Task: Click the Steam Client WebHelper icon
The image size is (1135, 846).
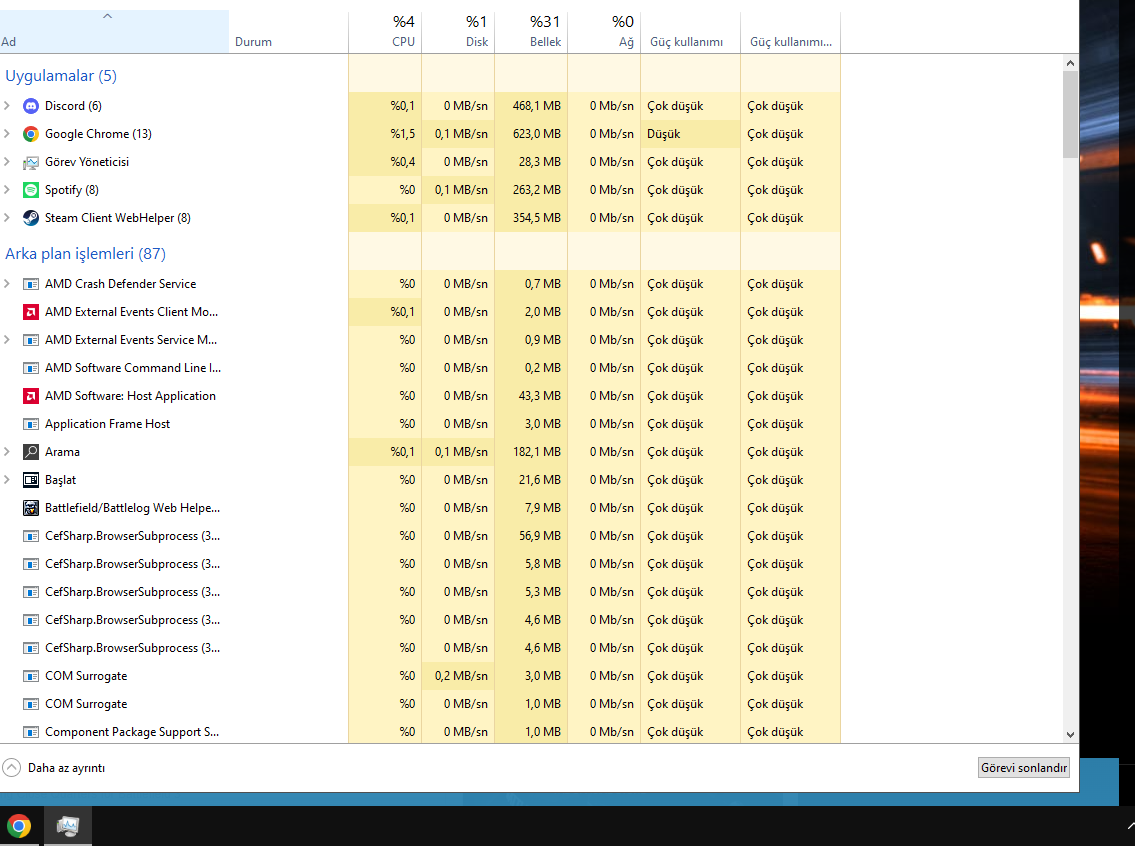Action: point(30,218)
